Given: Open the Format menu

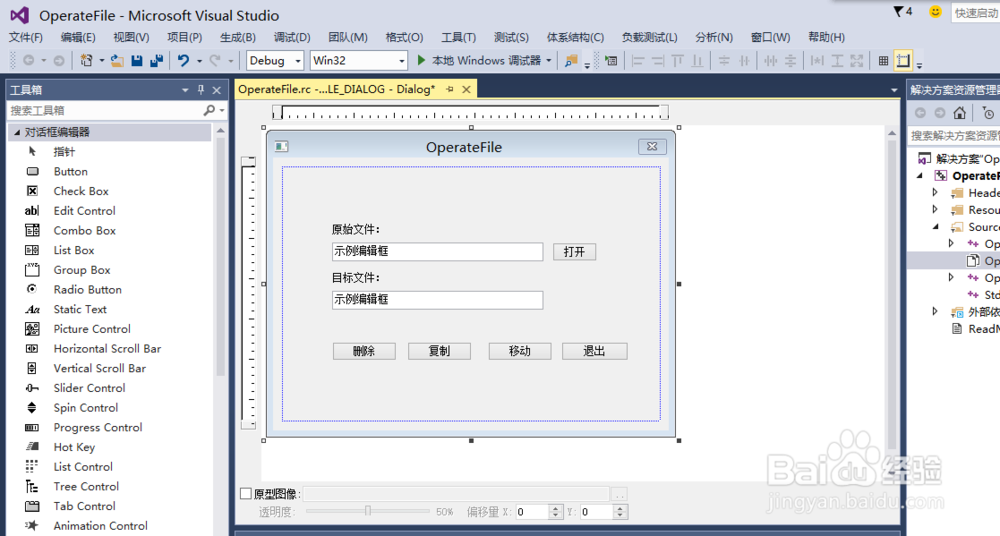Looking at the screenshot, I should pyautogui.click(x=404, y=38).
